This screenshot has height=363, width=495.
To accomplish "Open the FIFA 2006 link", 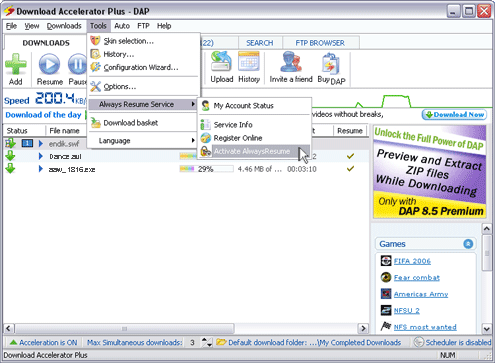I will (x=412, y=261).
